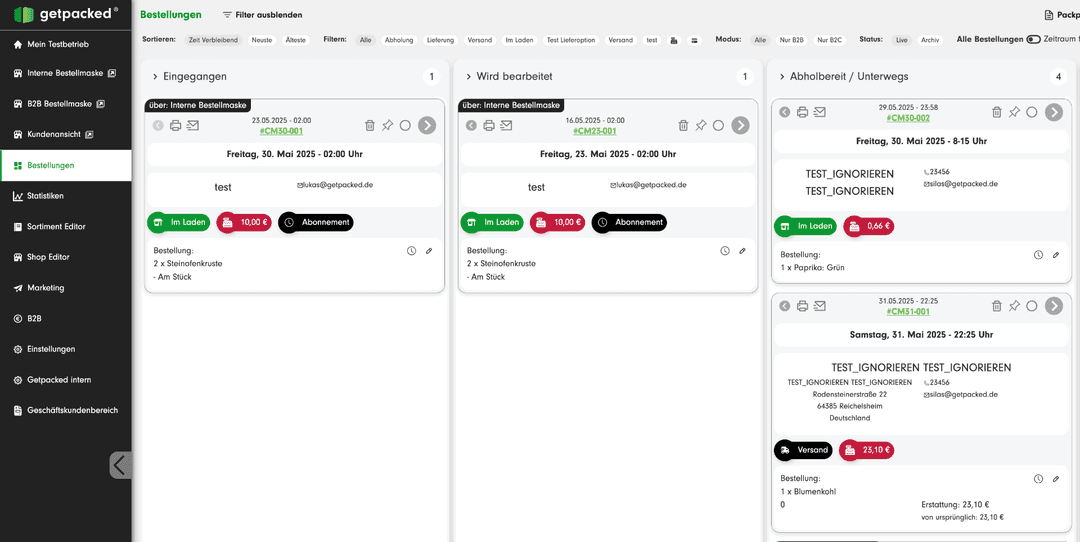The image size is (1080, 542).
Task: Filter orders by Nur B2B mode
Action: pos(792,40)
